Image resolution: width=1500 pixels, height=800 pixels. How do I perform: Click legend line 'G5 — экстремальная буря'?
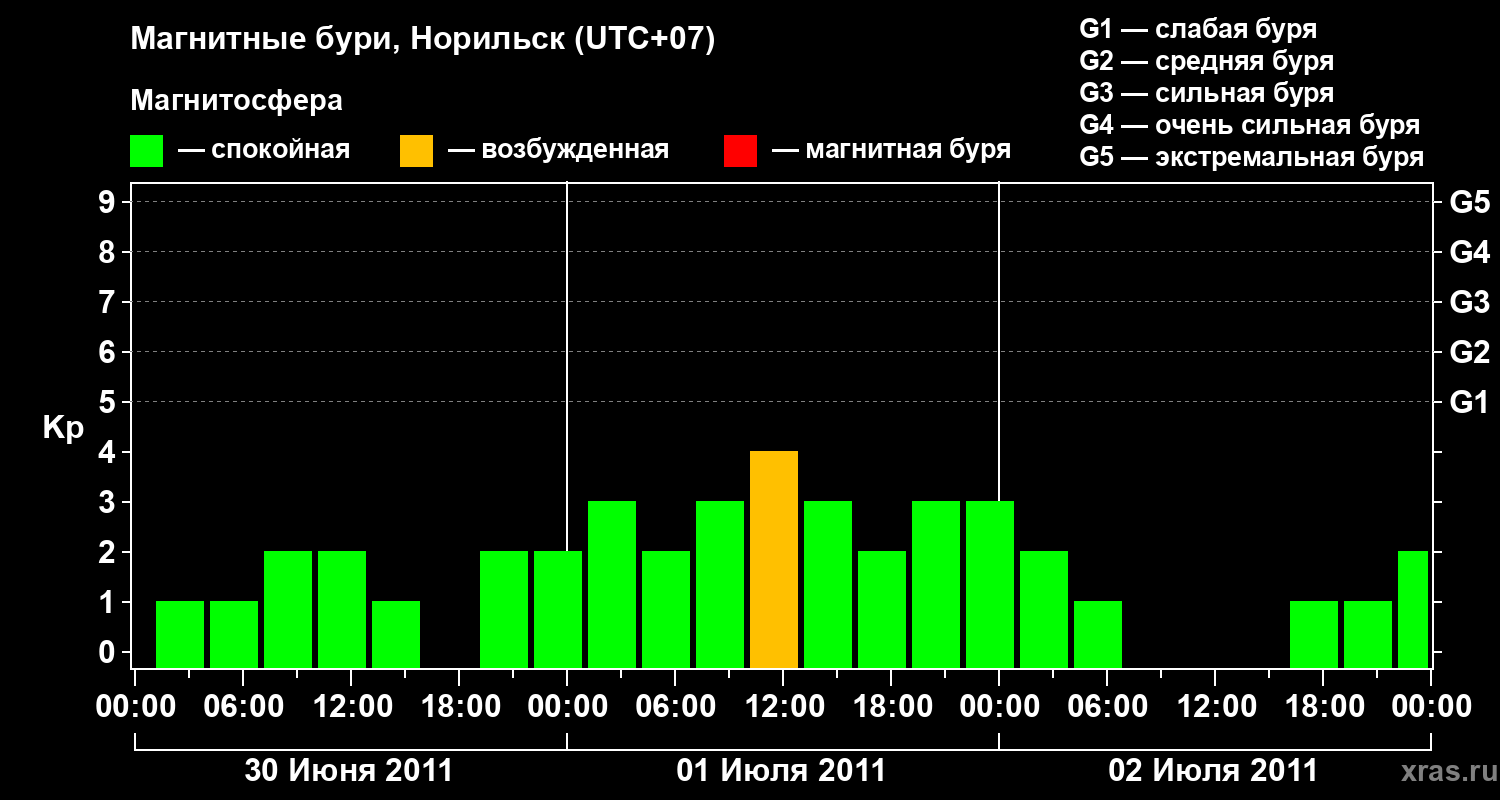[1252, 157]
